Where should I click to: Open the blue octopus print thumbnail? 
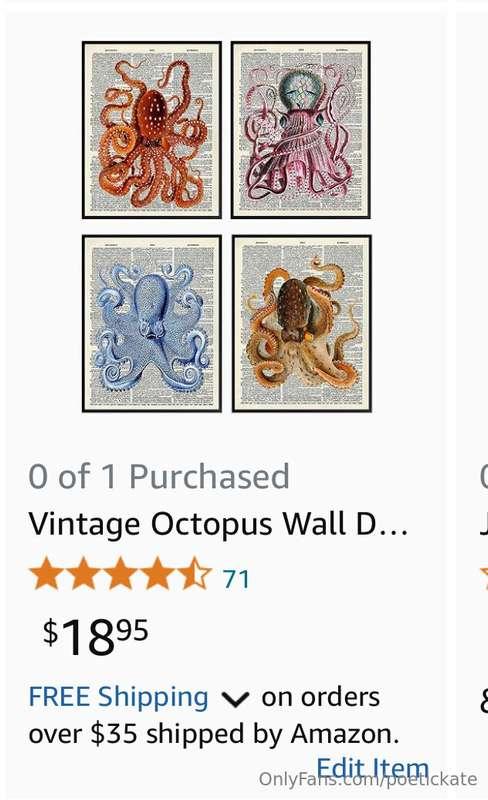tap(152, 323)
